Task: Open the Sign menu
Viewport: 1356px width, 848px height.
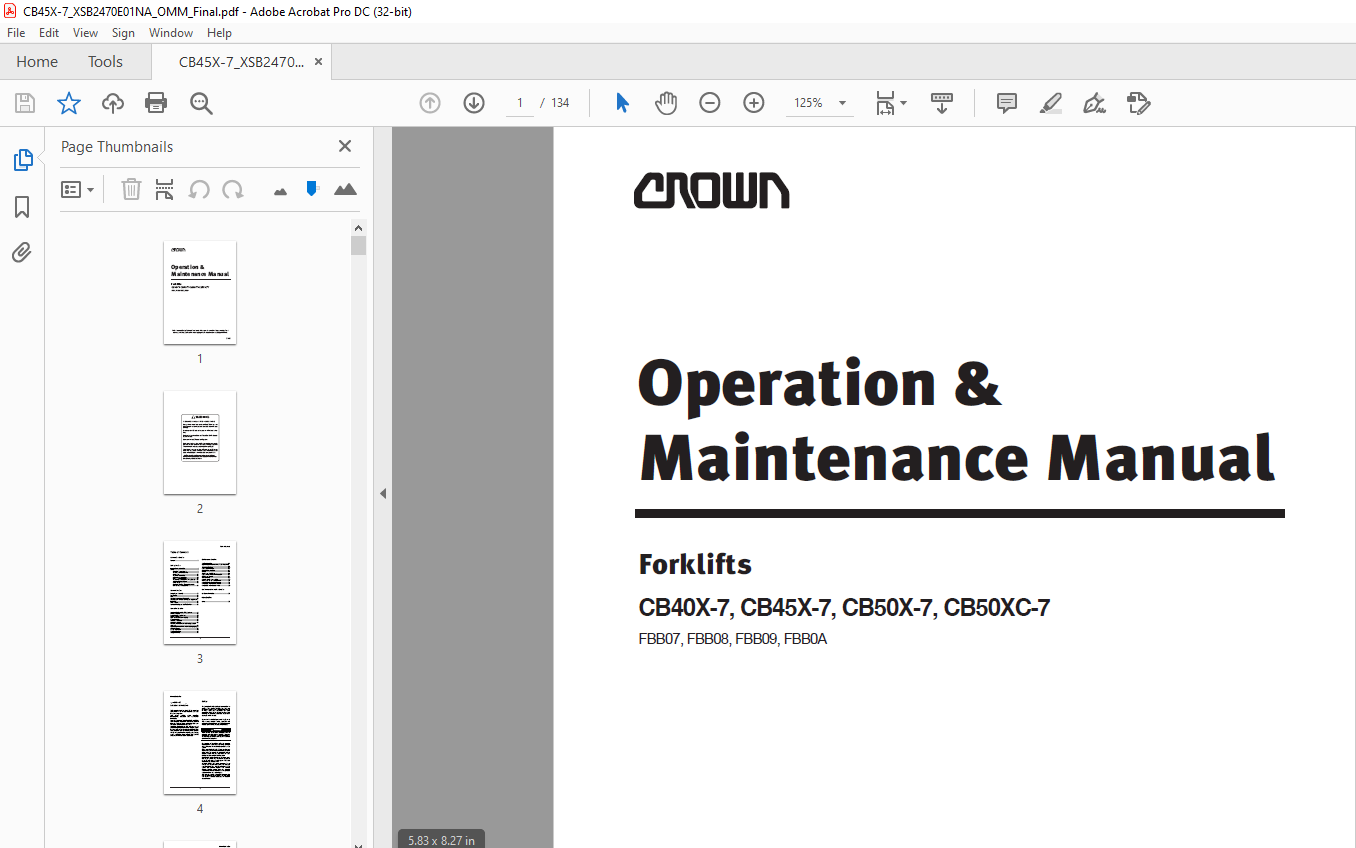Action: pos(123,33)
